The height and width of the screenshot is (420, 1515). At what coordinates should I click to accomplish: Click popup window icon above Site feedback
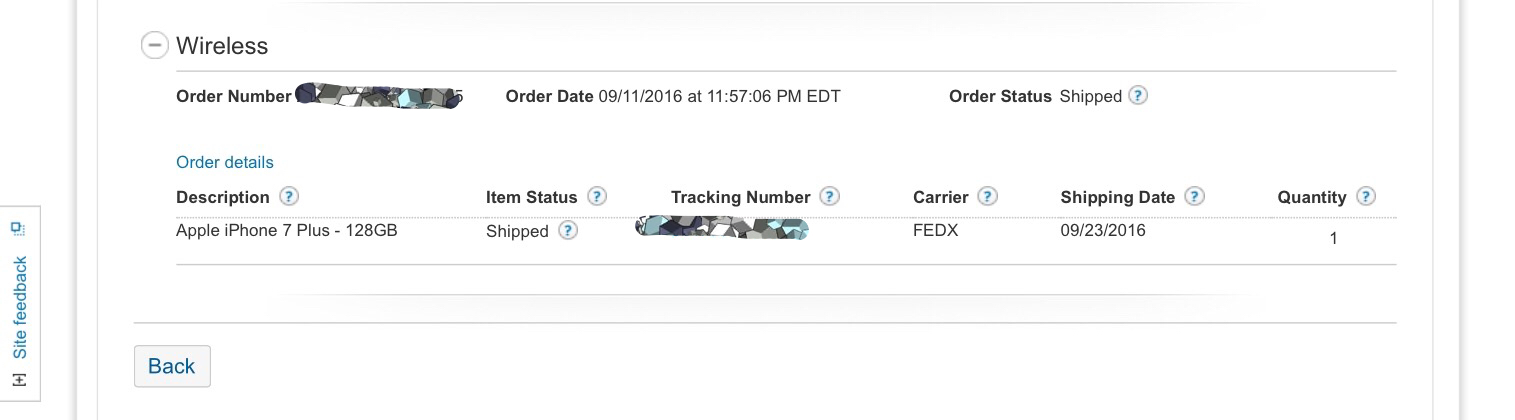(19, 228)
